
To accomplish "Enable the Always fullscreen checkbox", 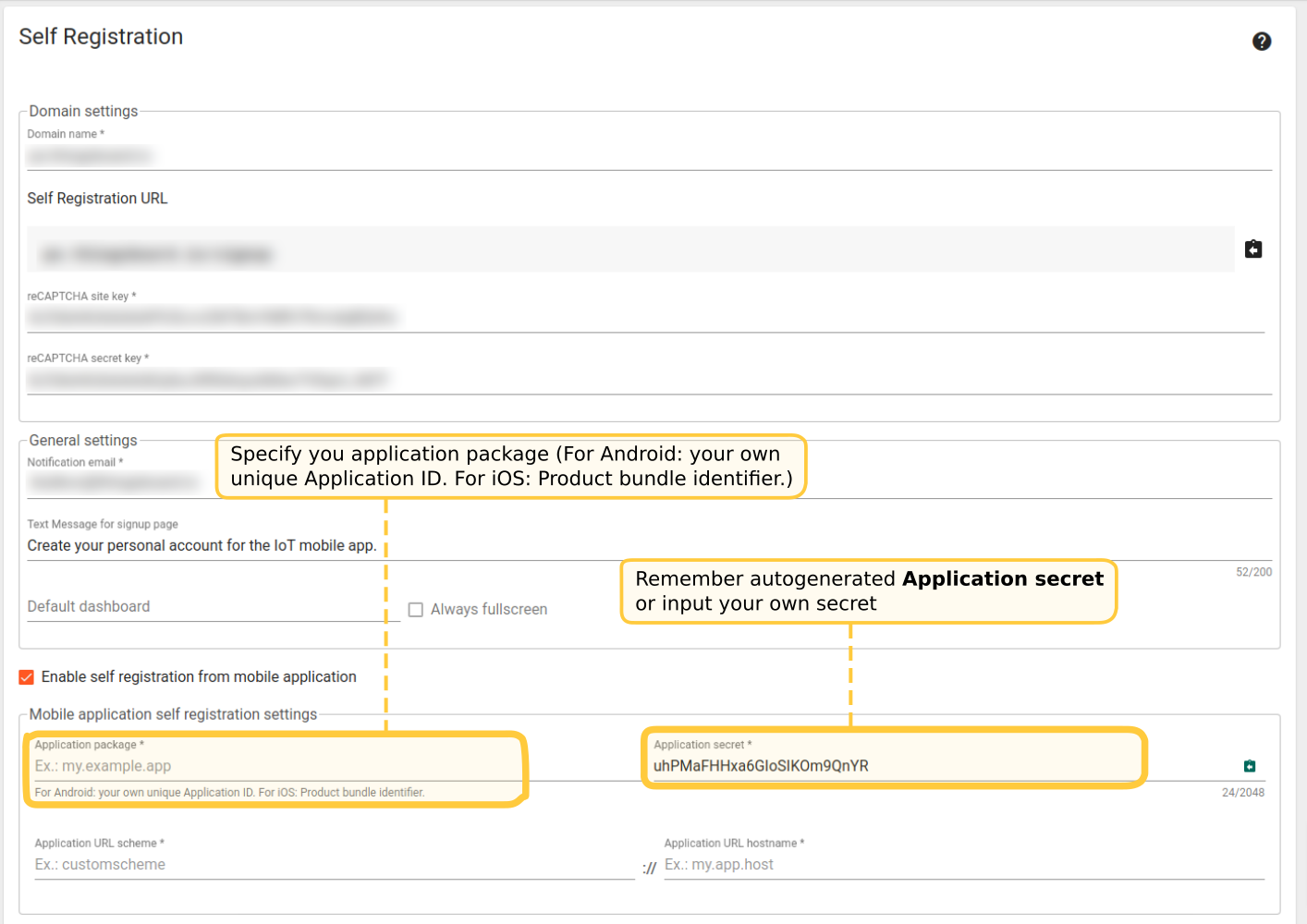I will (416, 610).
